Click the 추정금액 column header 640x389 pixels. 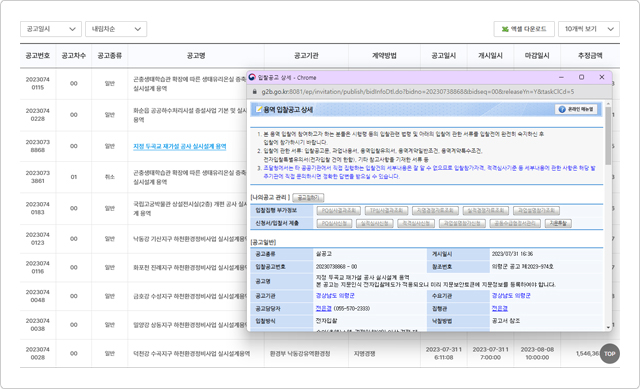click(590, 56)
